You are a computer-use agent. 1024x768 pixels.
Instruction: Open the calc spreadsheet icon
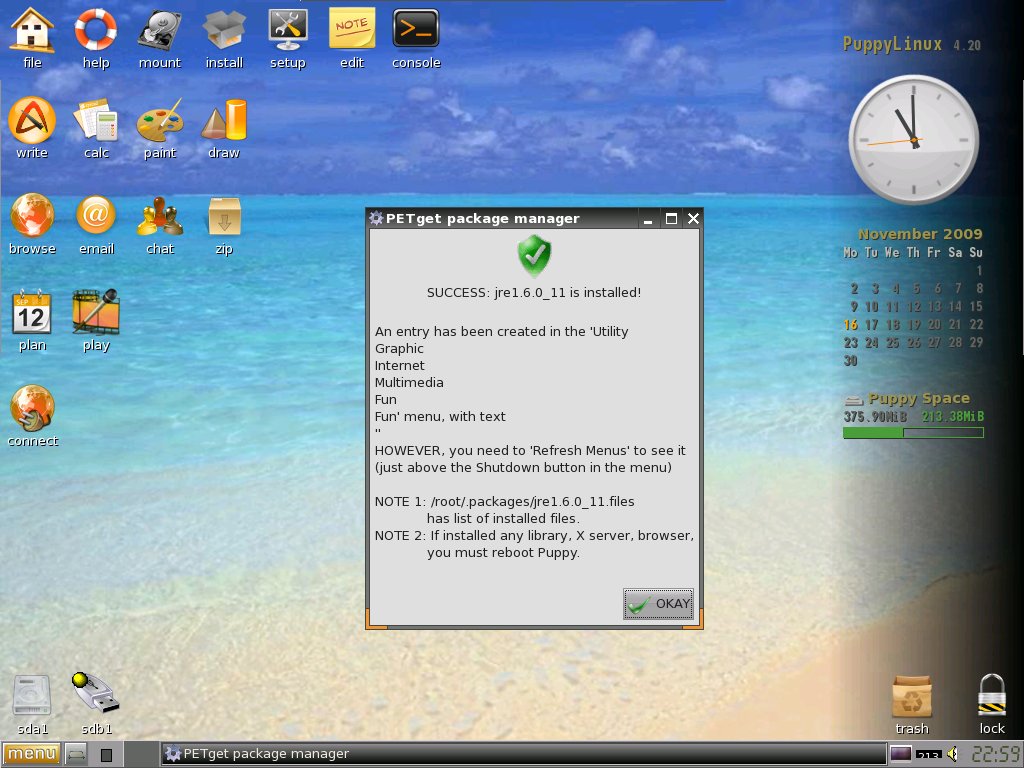96,120
